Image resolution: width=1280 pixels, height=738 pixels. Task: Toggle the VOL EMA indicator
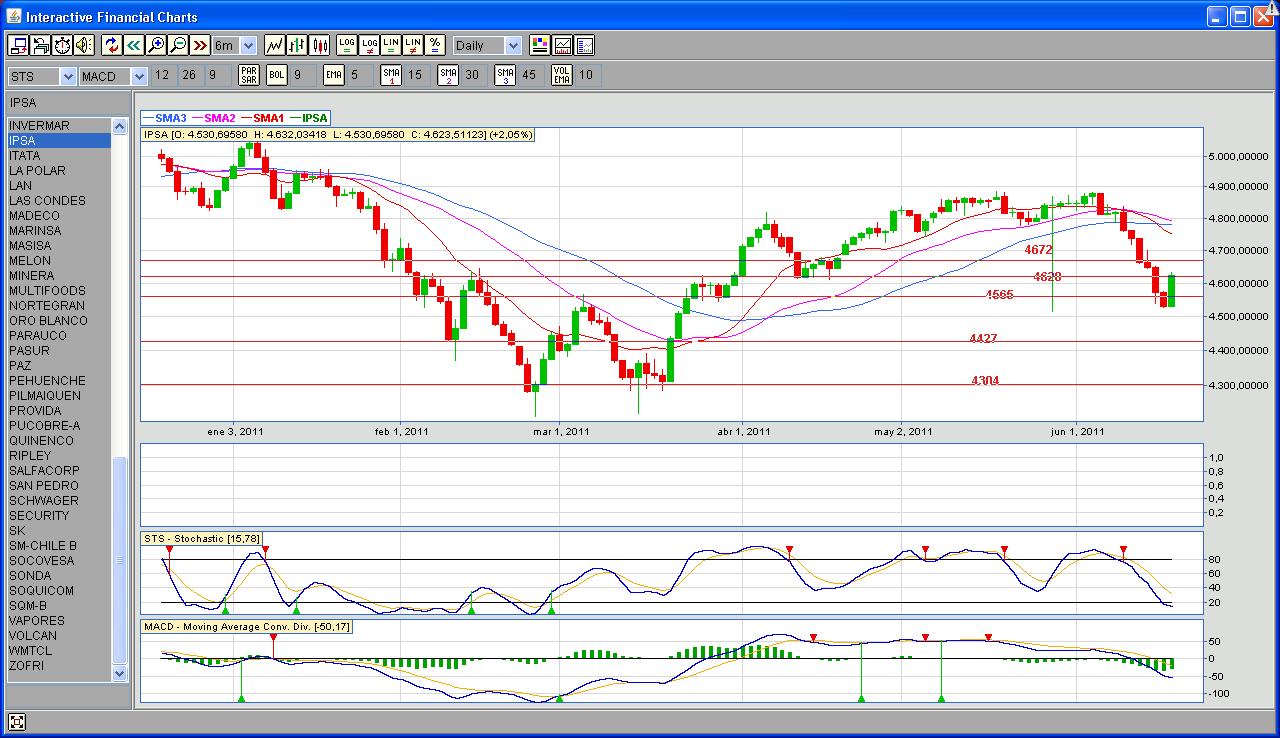tap(562, 75)
